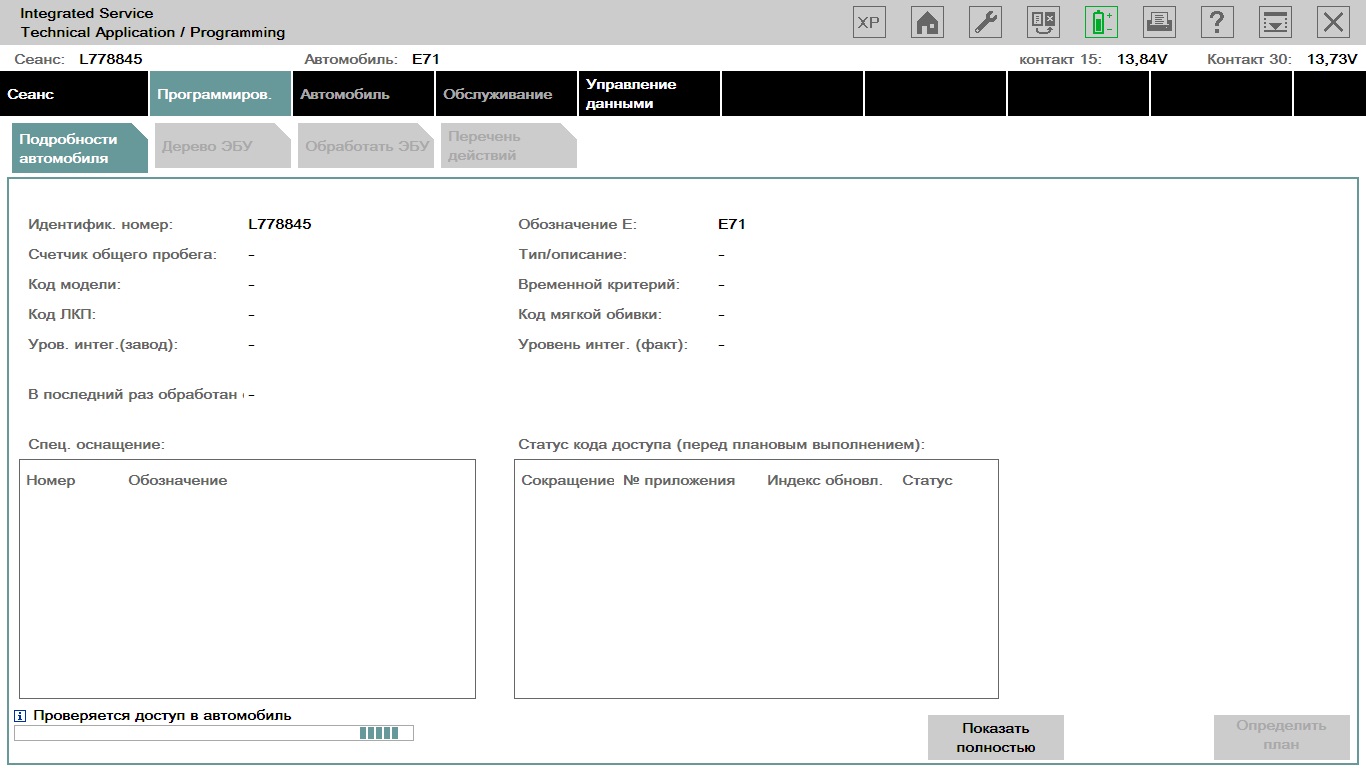Open the Сеанс menu tab

tap(74, 94)
